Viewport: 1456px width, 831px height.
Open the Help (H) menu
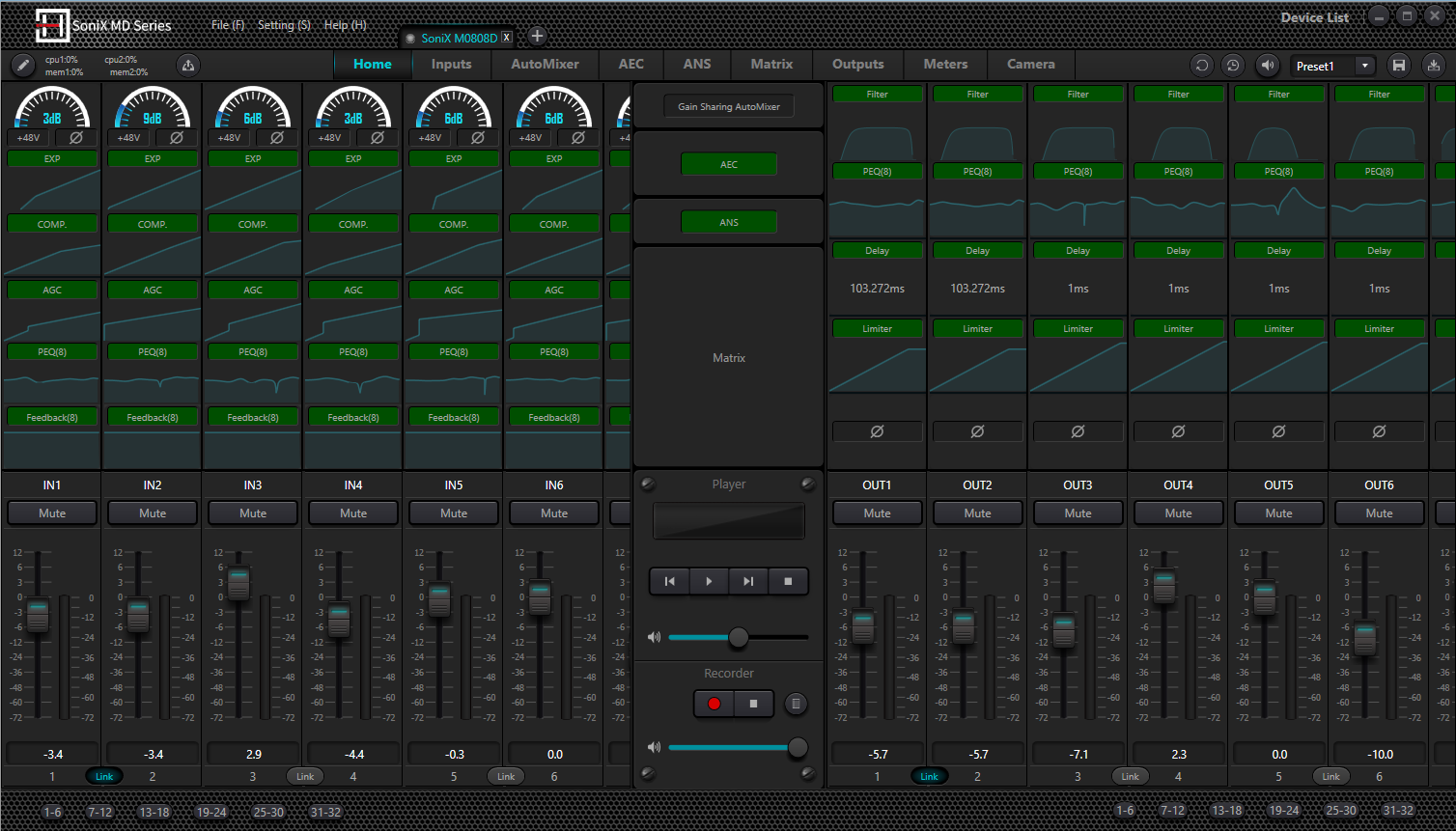pos(345,25)
